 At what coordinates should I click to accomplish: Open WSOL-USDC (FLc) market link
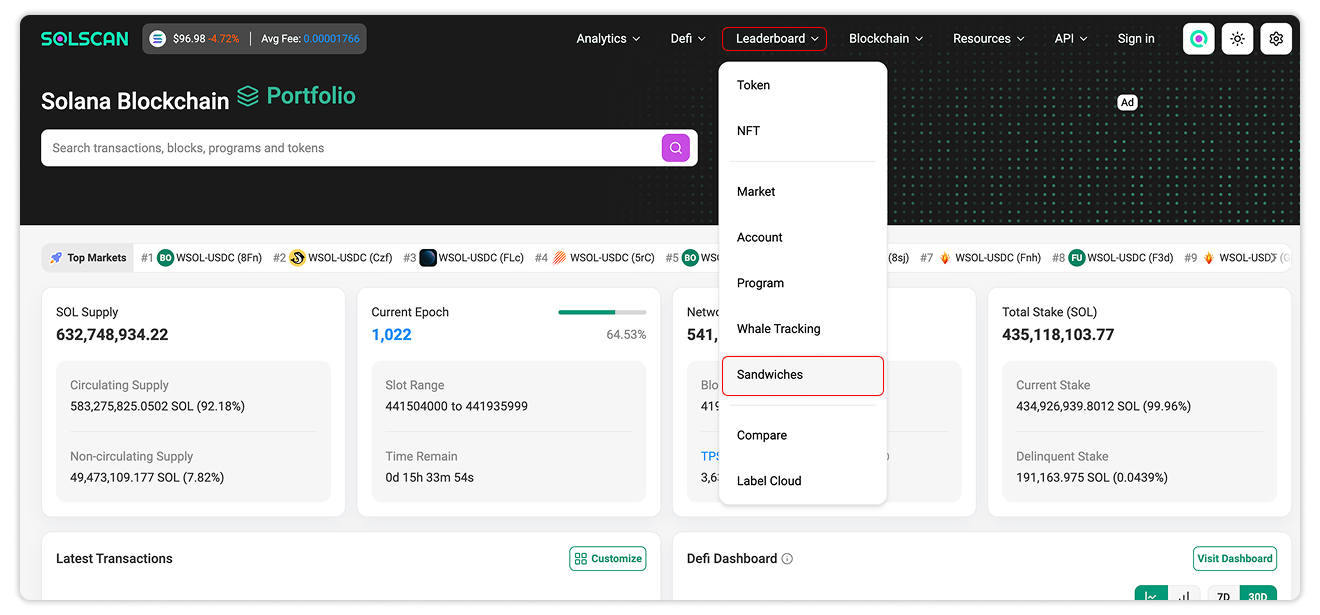[481, 258]
